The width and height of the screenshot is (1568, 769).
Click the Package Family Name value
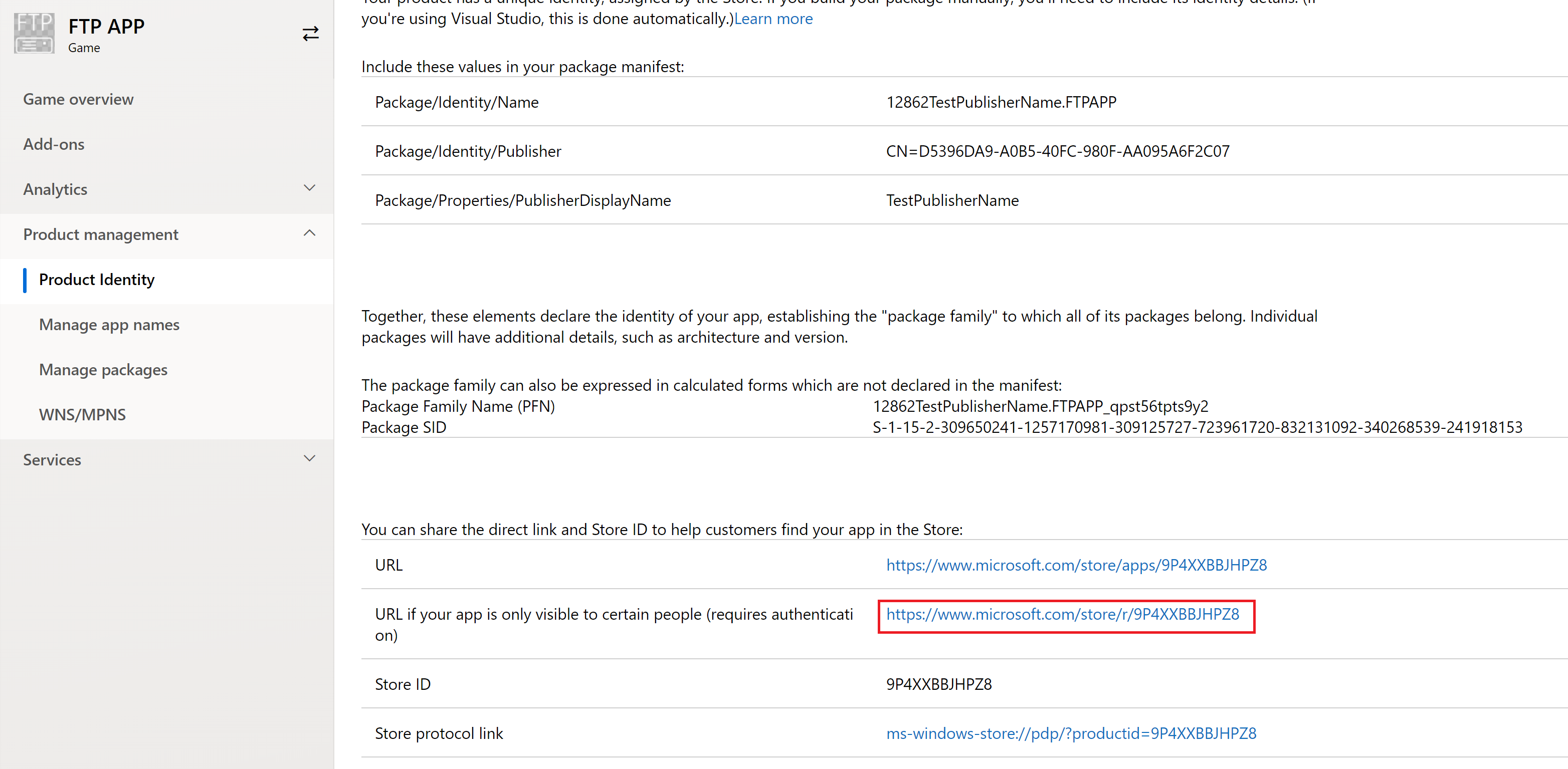(1040, 406)
